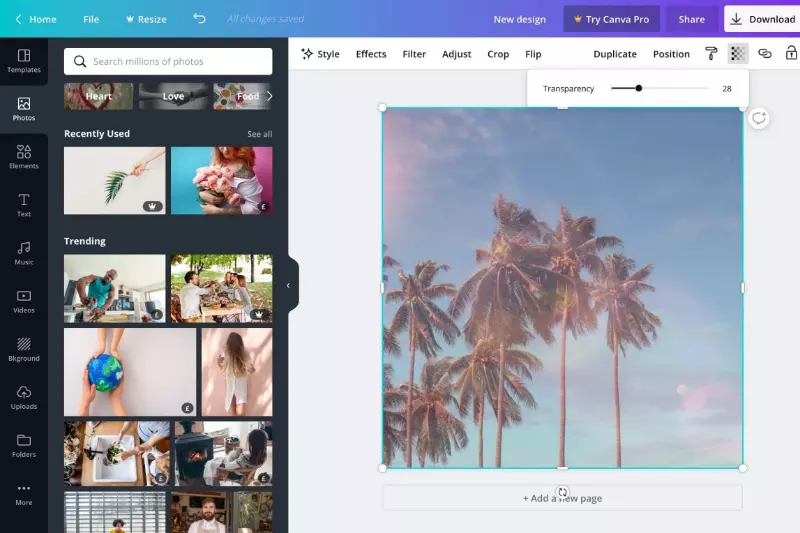
Task: Open the Uploads sidebar panel
Action: 24,398
